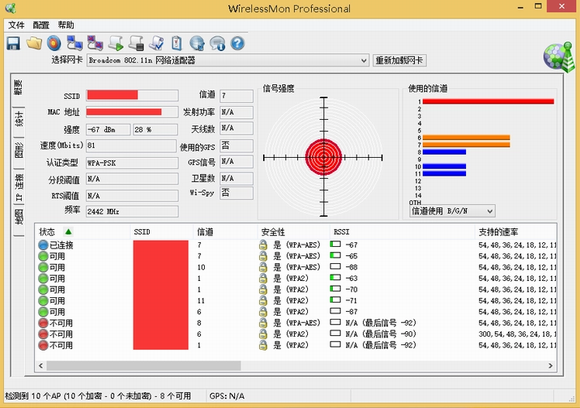This screenshot has height=408, width=580.
Task: Click the scrollbar left arrow under the list
Action: 41,365
